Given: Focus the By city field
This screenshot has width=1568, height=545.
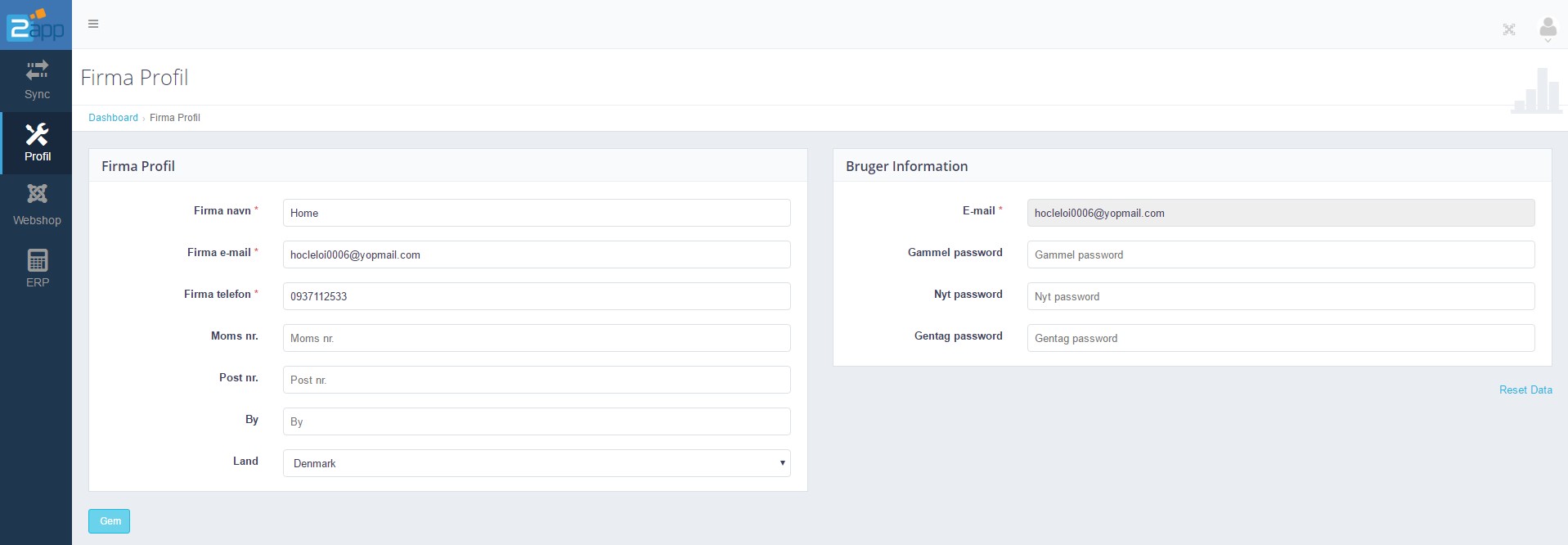Looking at the screenshot, I should pos(537,421).
